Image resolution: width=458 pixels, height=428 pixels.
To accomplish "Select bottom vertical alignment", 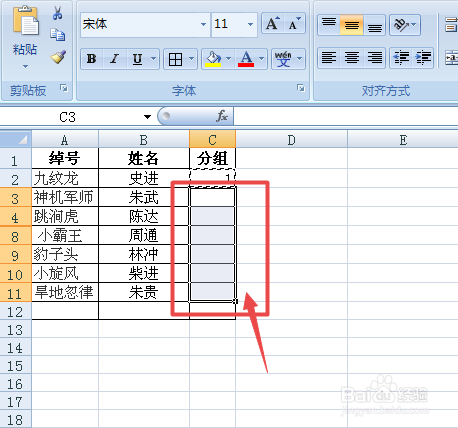I will coord(374,25).
